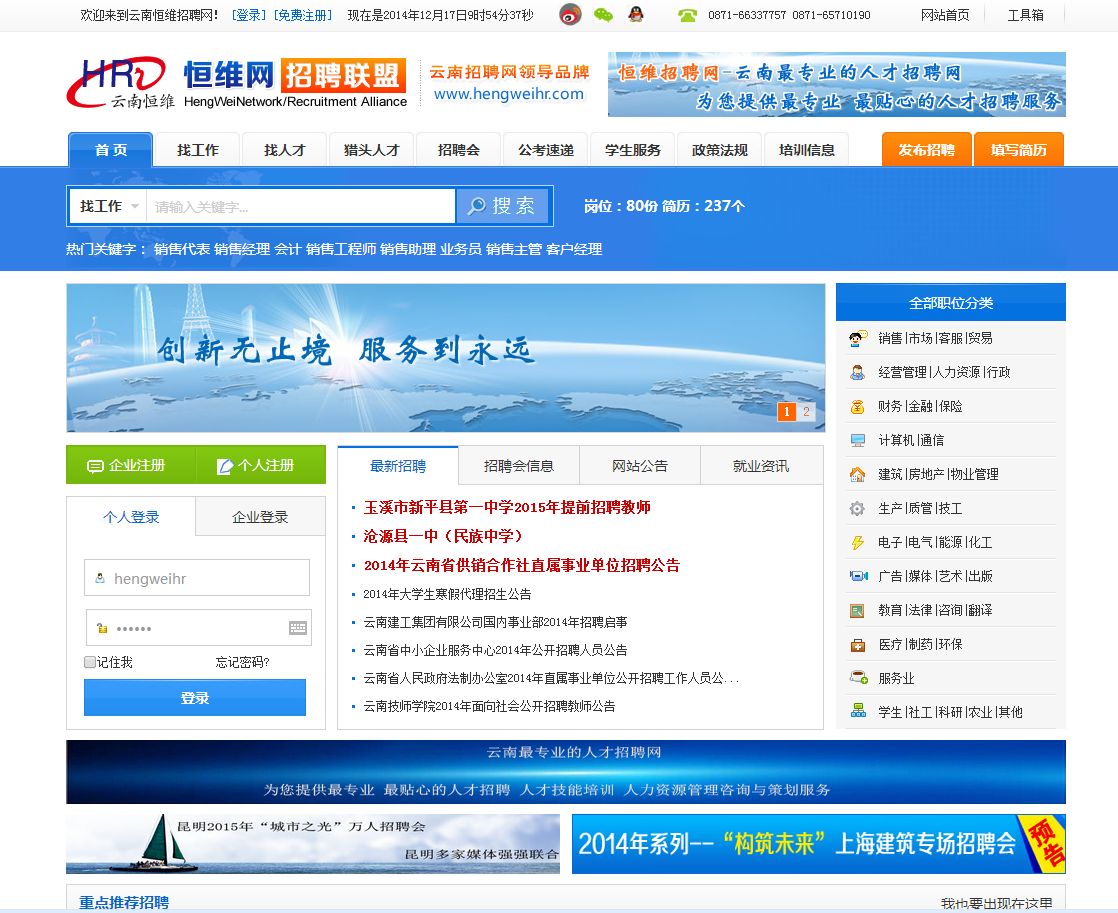Switch to the 企业登录 tab
The image size is (1118, 913).
259,515
